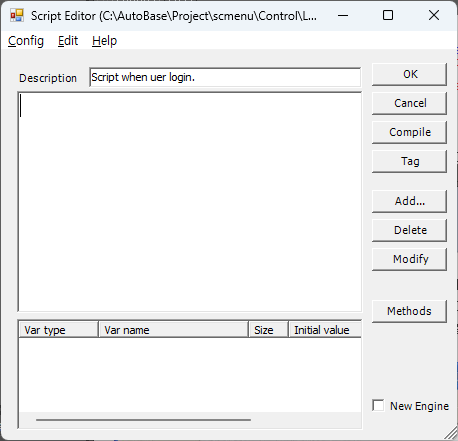The image size is (458, 441).
Task: Click the Script Editor app icon in title bar
Action: pos(17,15)
